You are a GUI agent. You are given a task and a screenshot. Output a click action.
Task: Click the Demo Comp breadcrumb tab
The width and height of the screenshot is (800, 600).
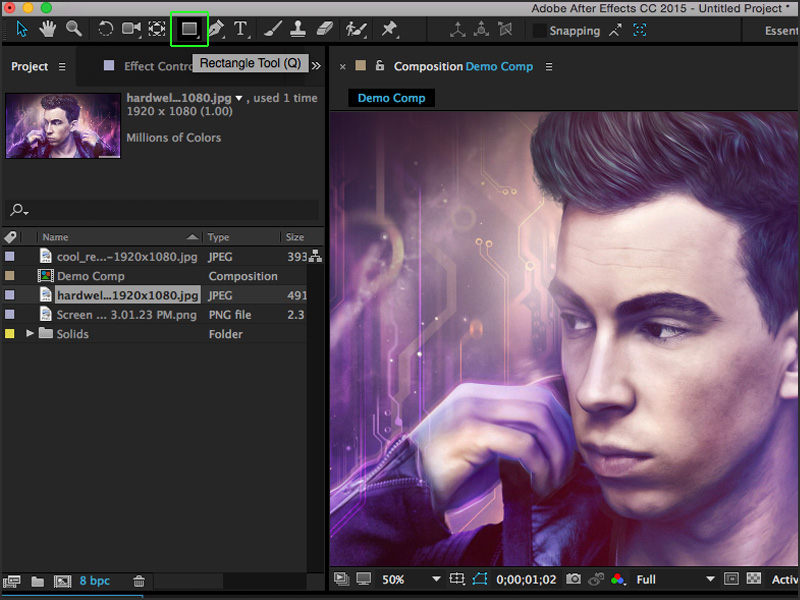(391, 98)
